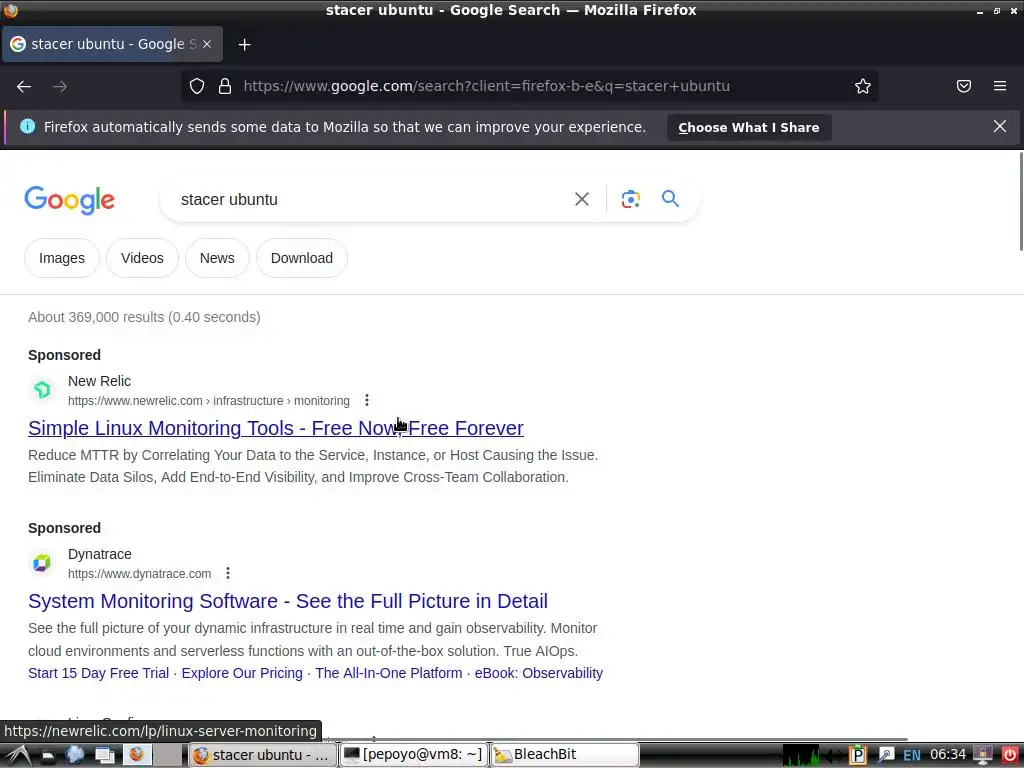Filter results by Images
This screenshot has height=768, width=1024.
point(62,258)
